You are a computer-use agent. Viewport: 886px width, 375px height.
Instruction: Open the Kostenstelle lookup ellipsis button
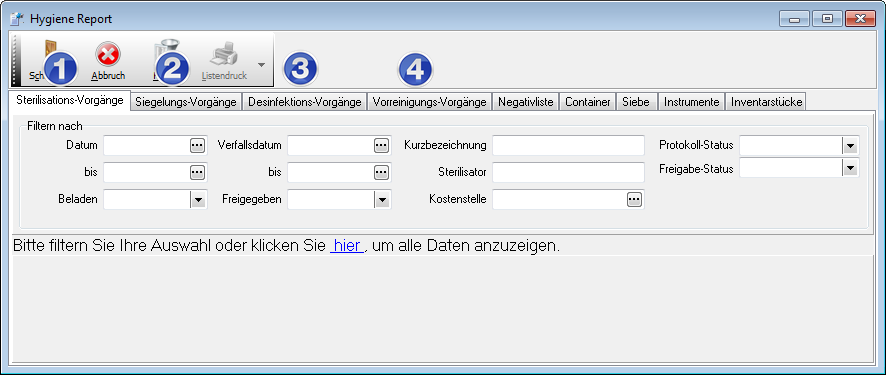[635, 199]
